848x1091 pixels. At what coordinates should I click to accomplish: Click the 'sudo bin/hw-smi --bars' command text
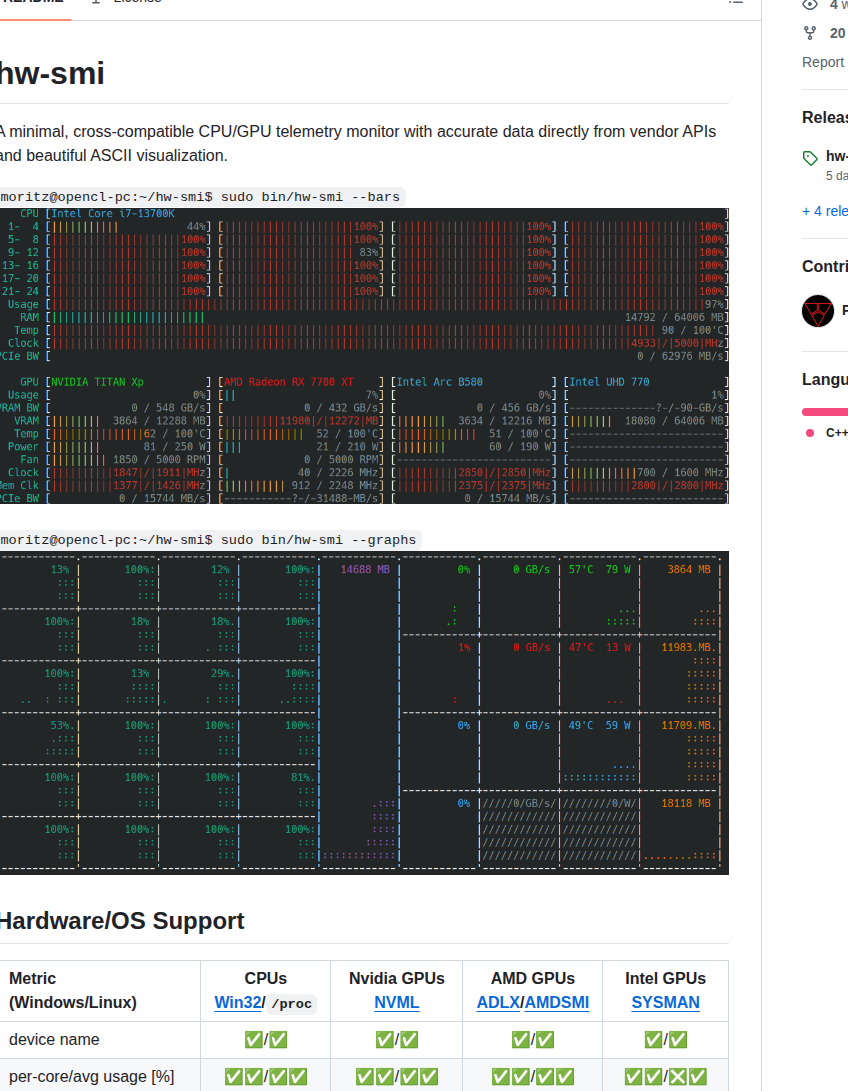coord(310,197)
